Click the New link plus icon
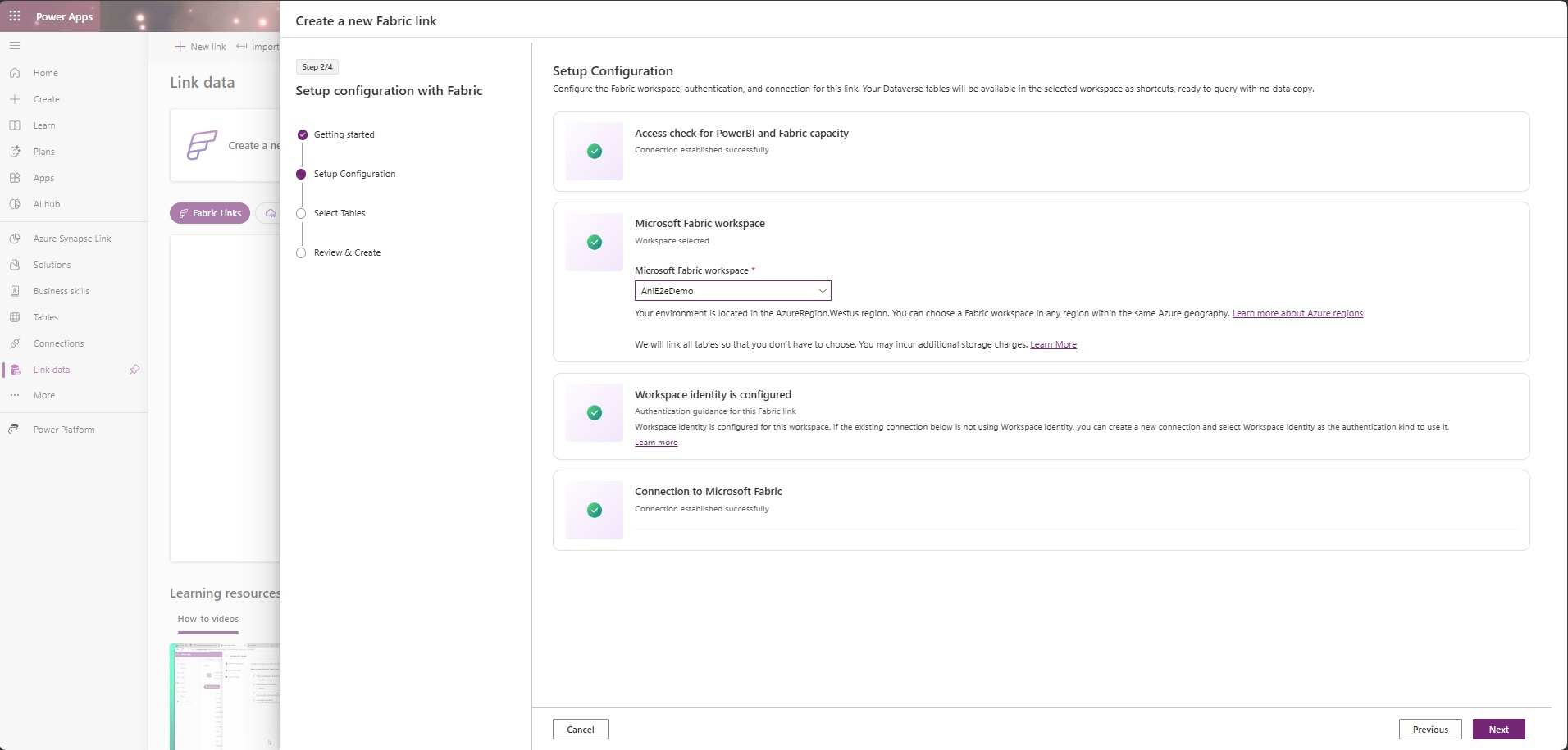Viewport: 1568px width, 750px height. 180,47
